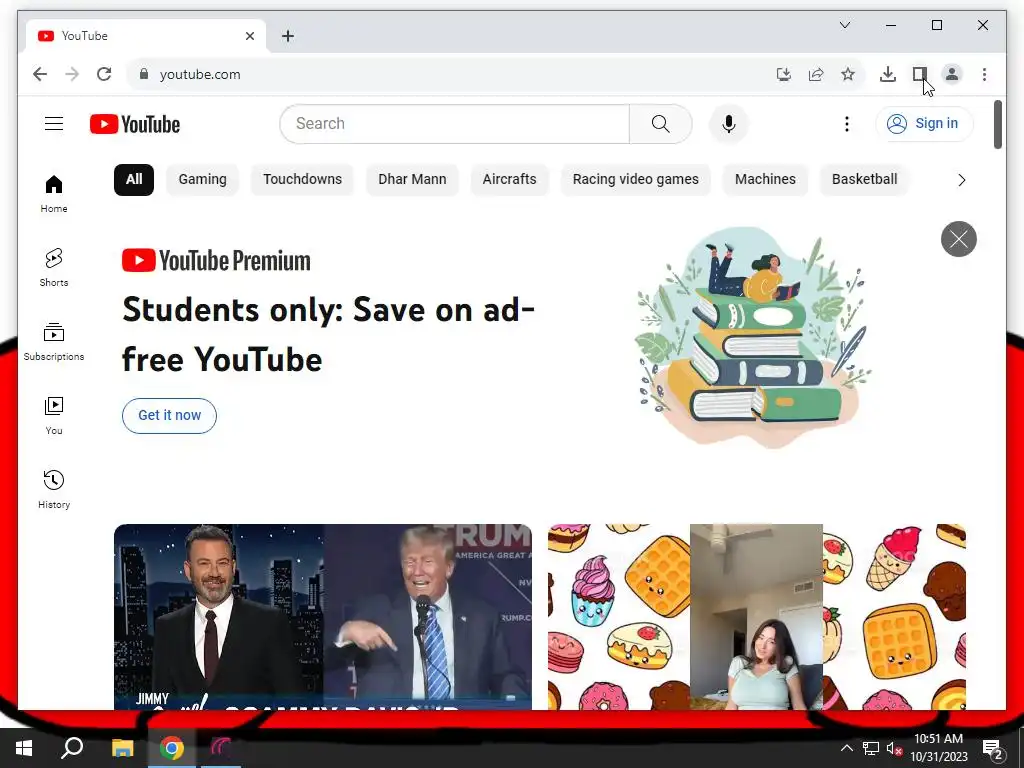
Task: Open a new tab with plus button
Action: (x=287, y=36)
